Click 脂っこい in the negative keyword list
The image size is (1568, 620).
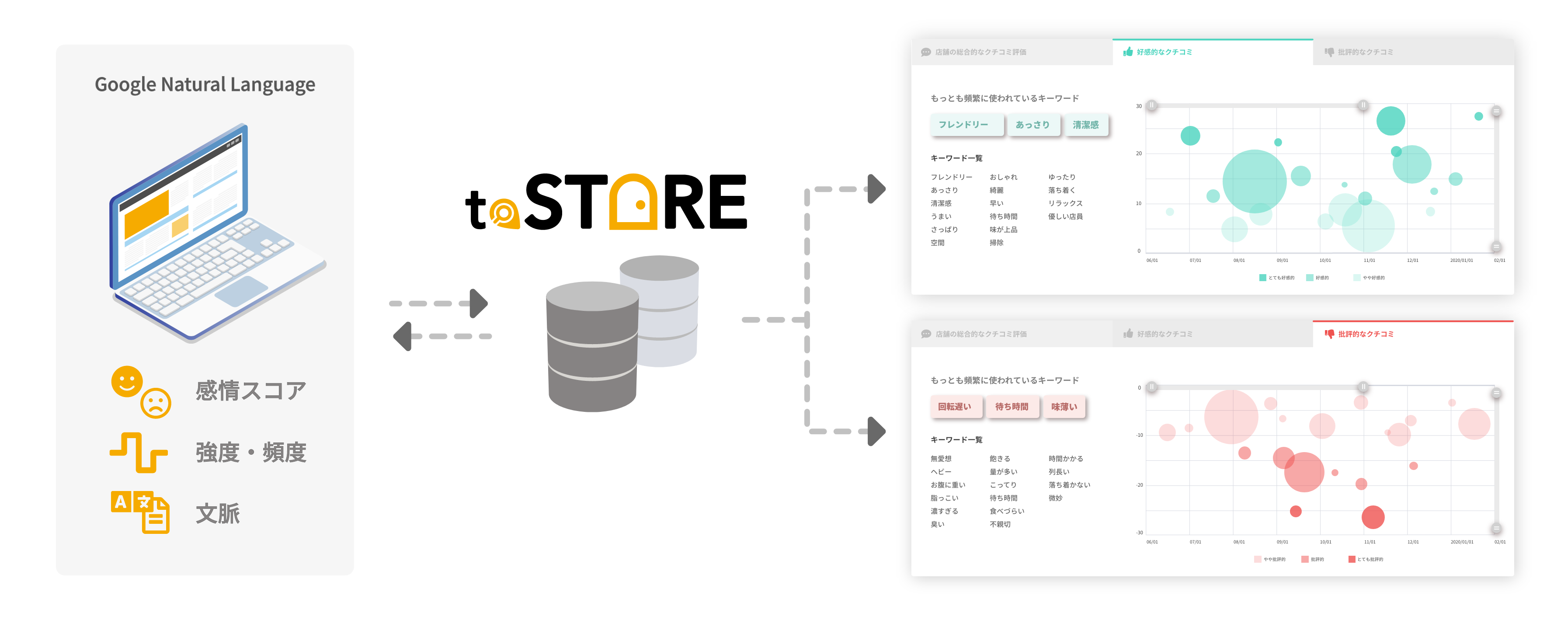coord(944,498)
